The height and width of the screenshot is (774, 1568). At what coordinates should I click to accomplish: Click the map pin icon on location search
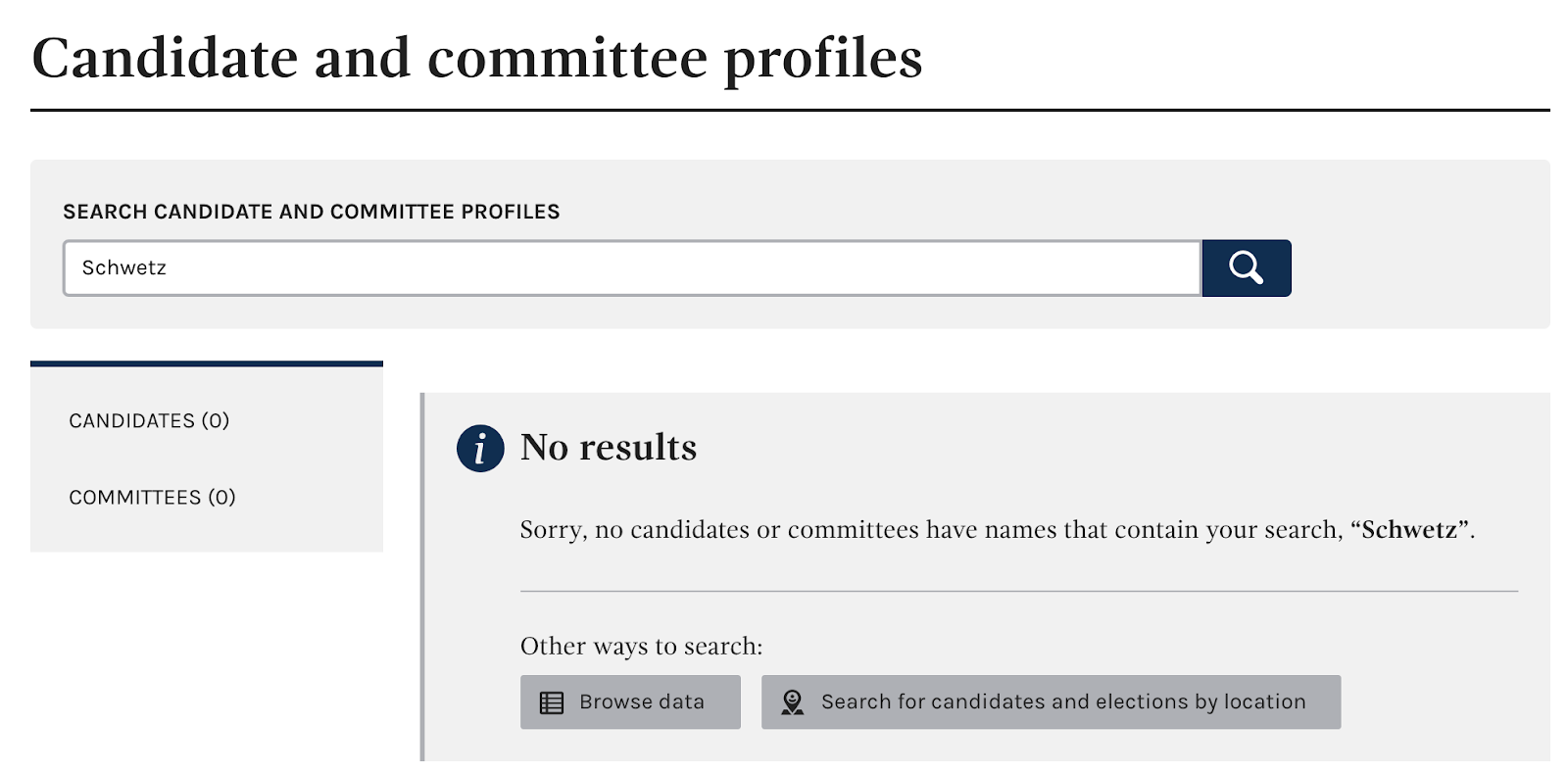(792, 702)
